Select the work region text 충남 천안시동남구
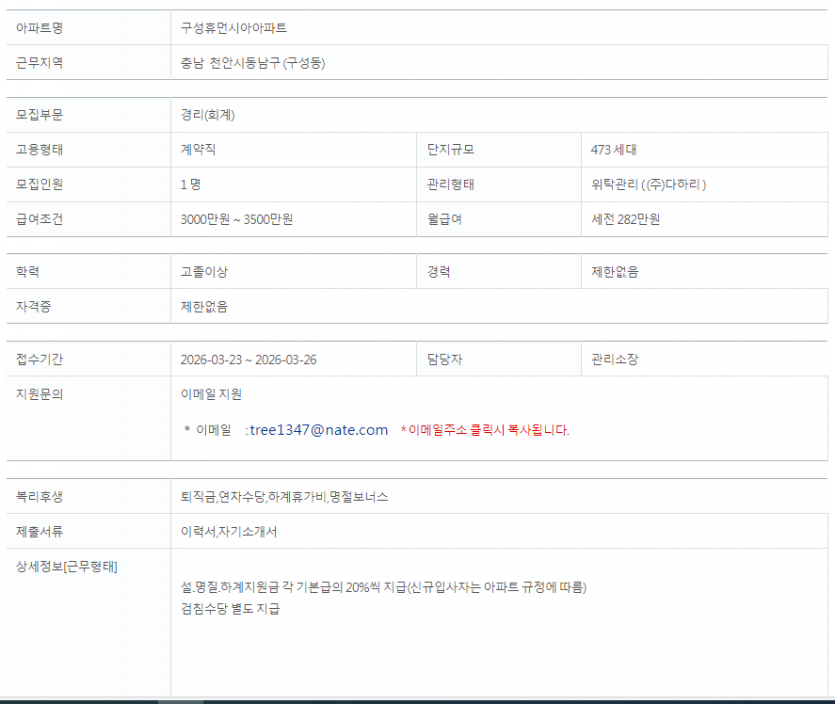This screenshot has height=704, width=835. [230, 63]
